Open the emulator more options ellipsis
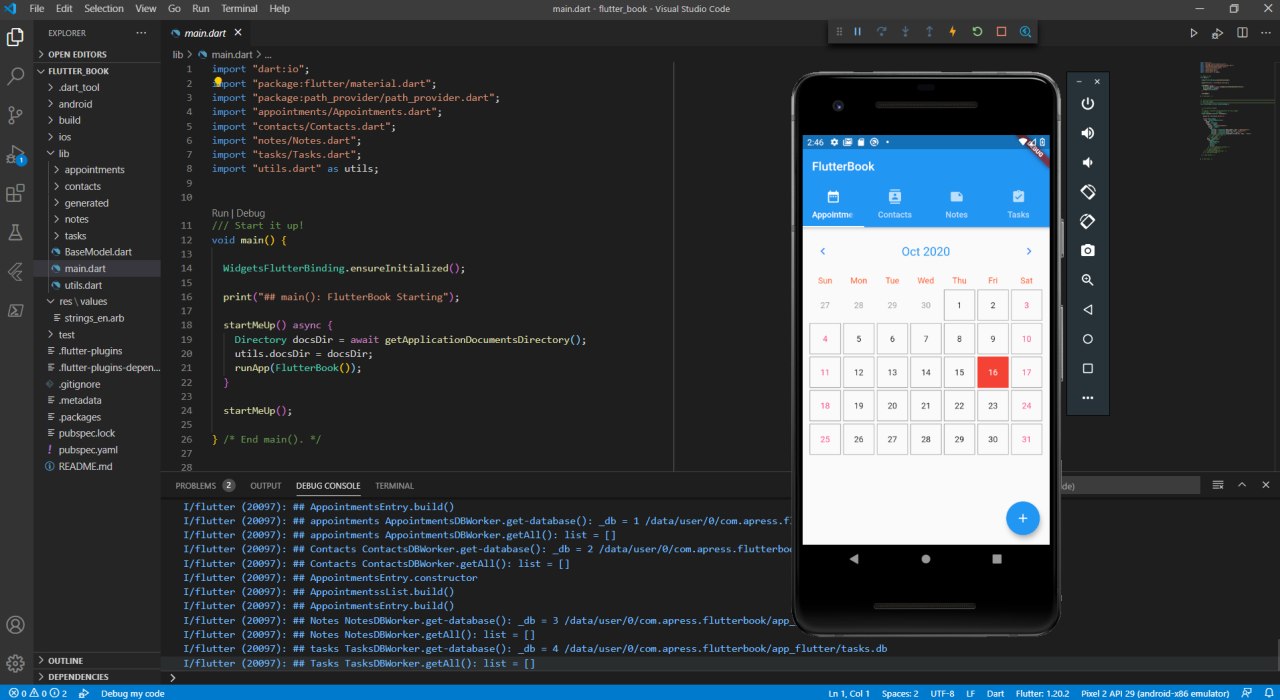 coord(1088,398)
